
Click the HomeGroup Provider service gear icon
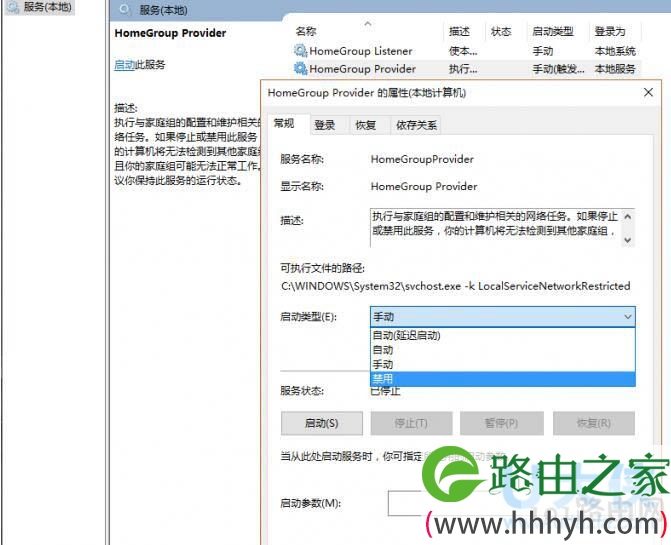pyautogui.click(x=300, y=68)
